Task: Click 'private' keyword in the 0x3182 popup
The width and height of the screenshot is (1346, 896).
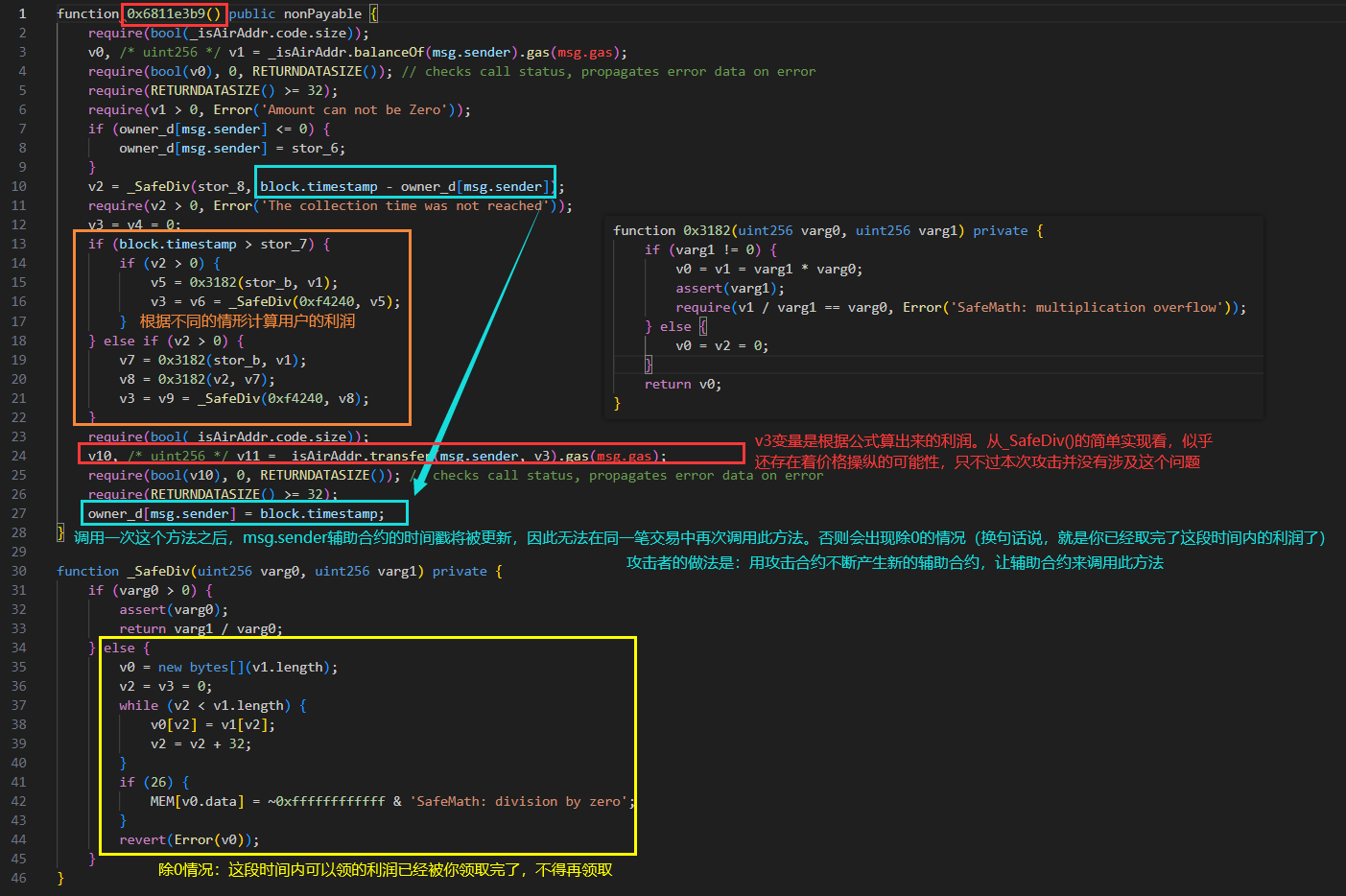Action: [1001, 230]
